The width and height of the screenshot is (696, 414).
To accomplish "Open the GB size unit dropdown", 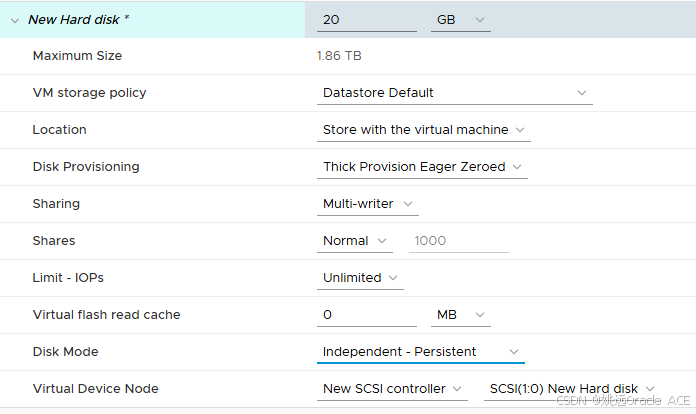I will 460,20.
